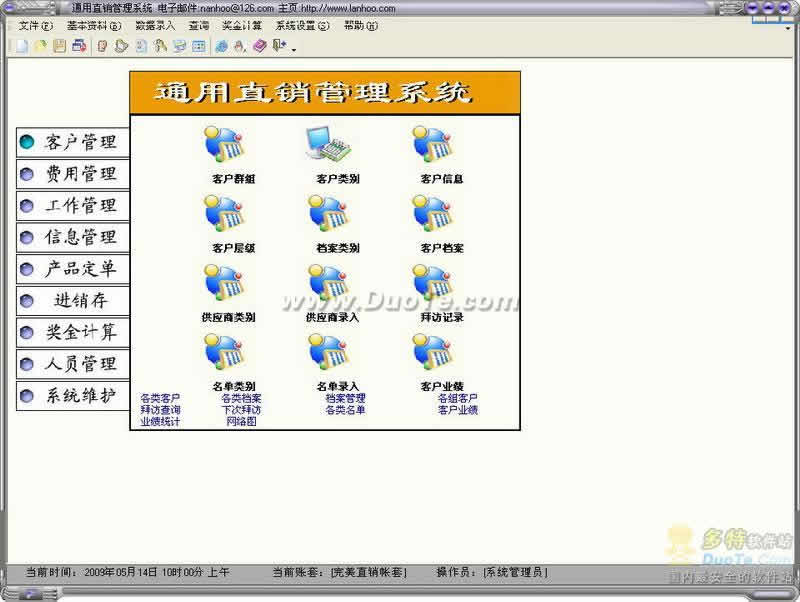Click the purple book toolbar icon
This screenshot has height=602, width=800.
260,46
